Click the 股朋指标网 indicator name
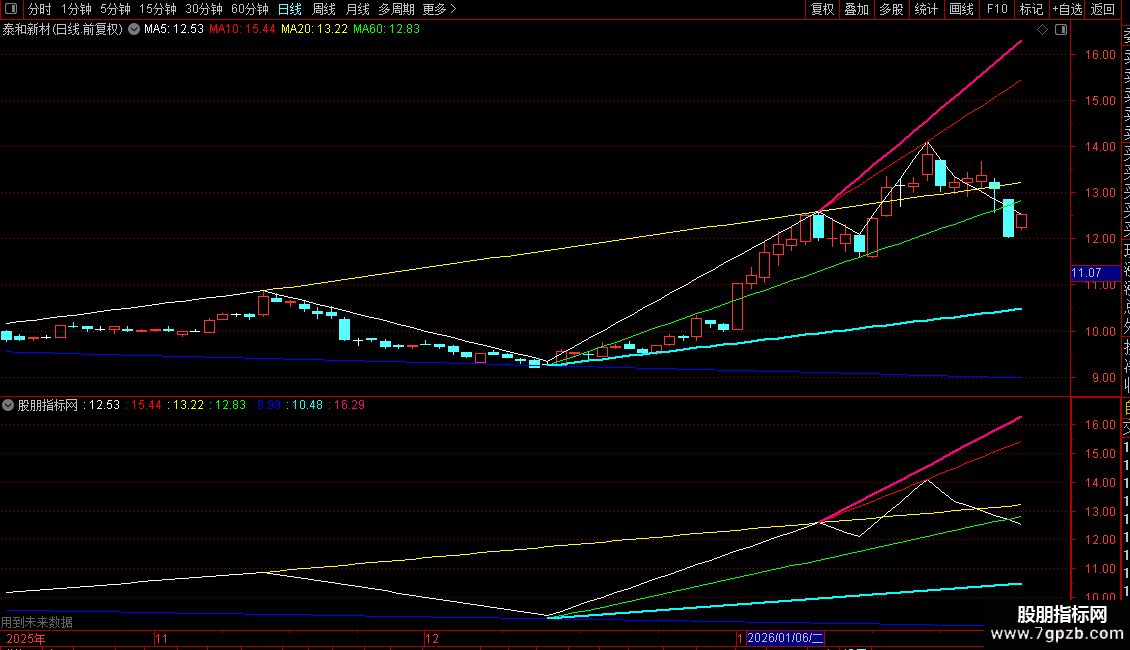Image resolution: width=1130 pixels, height=650 pixels. pyautogui.click(x=48, y=405)
